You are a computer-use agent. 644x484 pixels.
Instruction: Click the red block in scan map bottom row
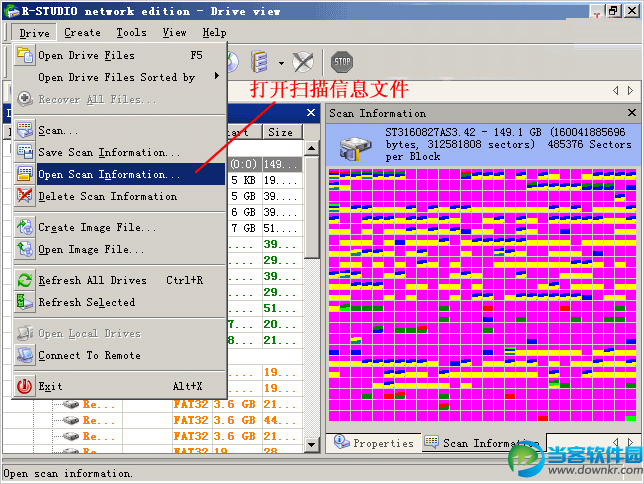point(543,418)
